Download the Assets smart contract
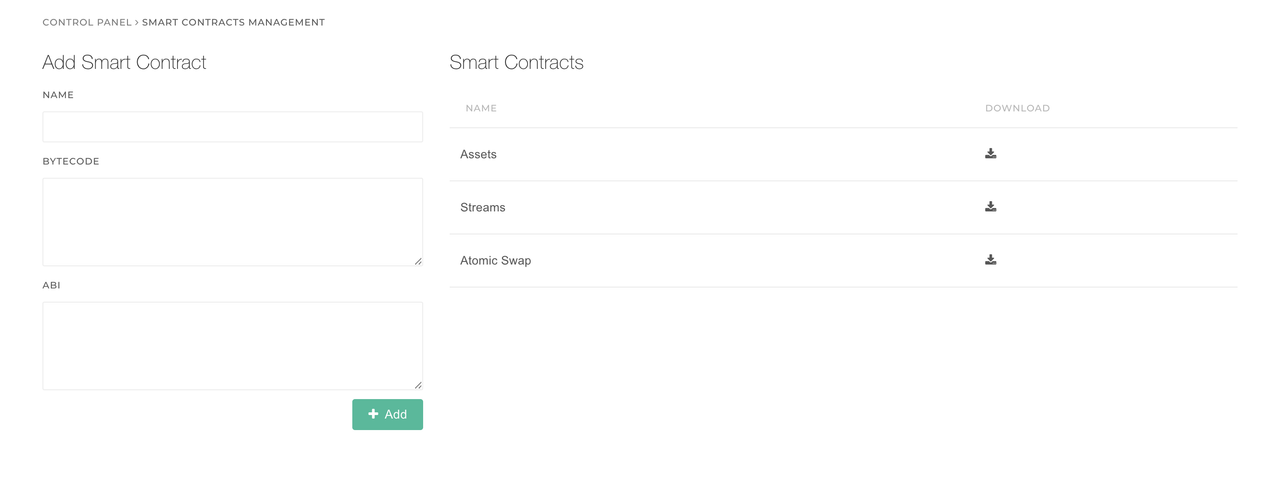The width and height of the screenshot is (1280, 491). (990, 154)
